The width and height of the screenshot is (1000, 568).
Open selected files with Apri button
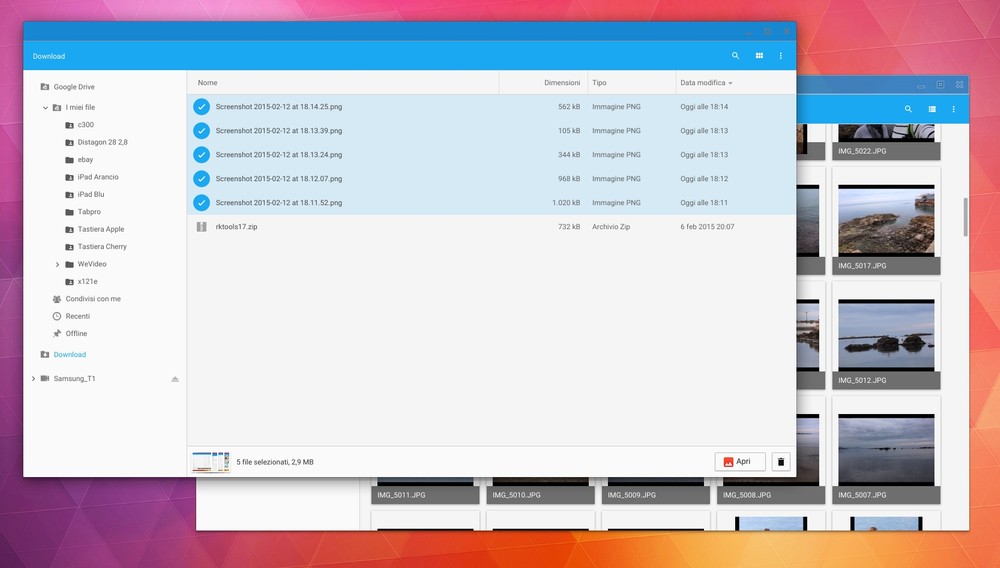click(x=740, y=462)
